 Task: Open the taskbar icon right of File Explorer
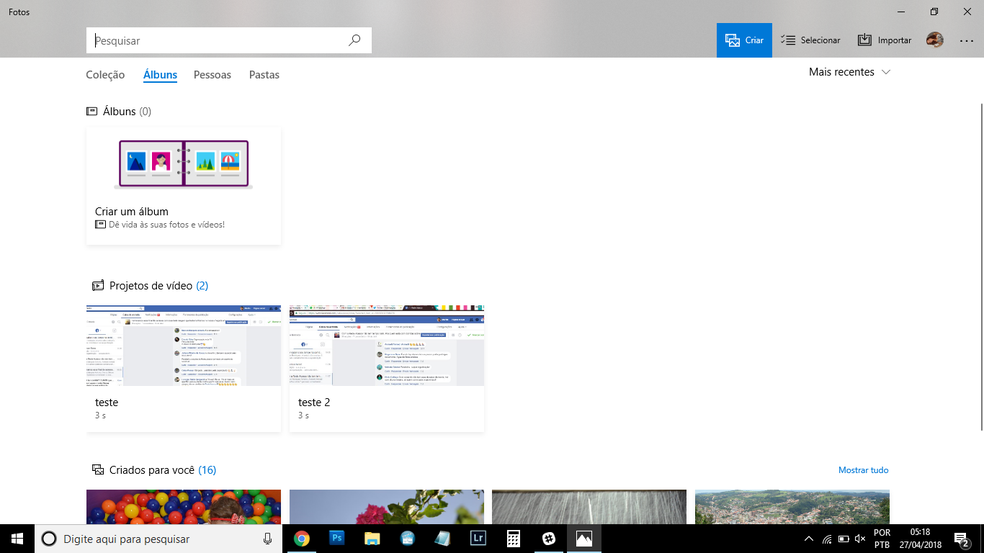[x=407, y=539]
